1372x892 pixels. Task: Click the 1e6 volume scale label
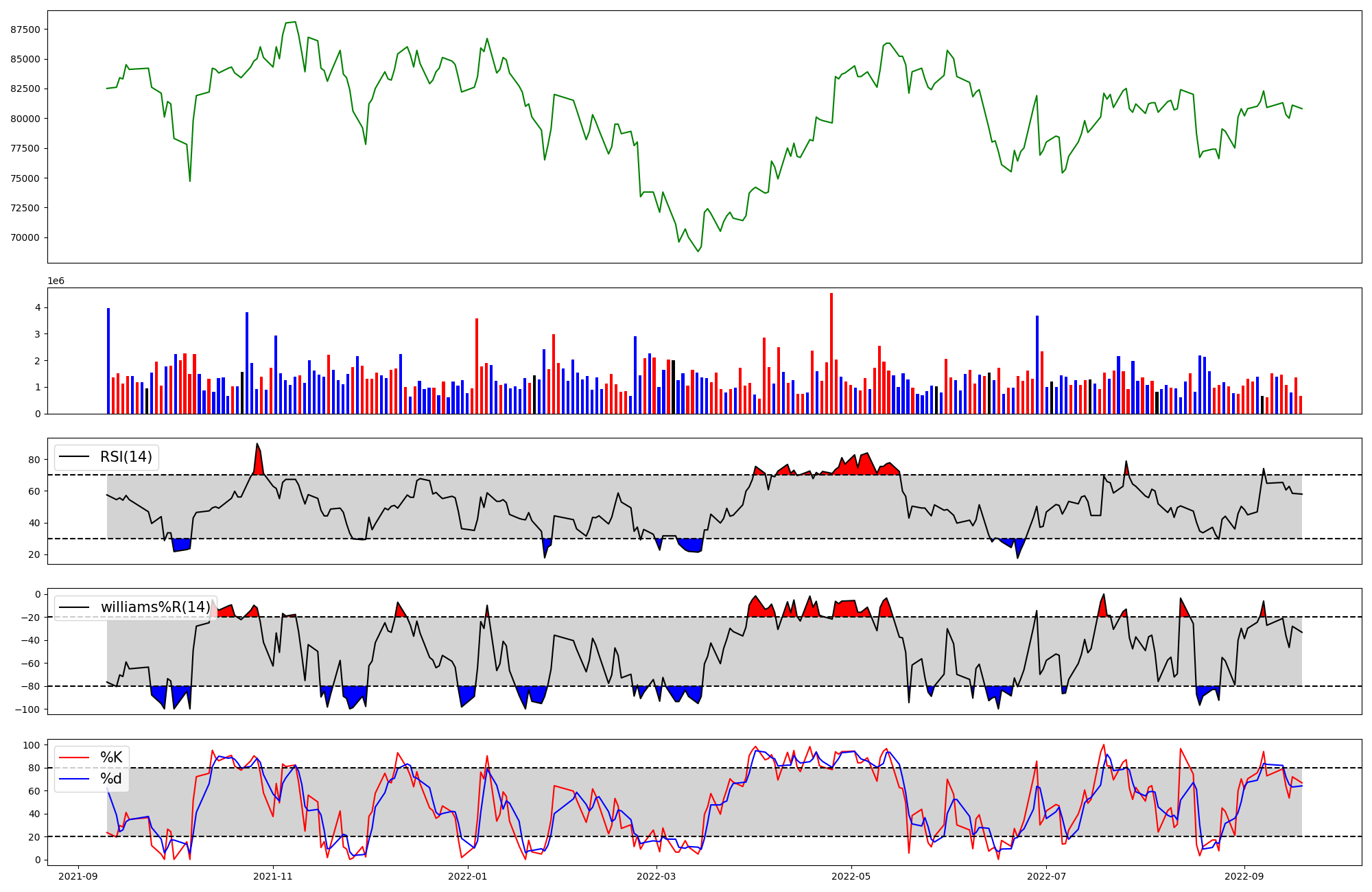click(56, 281)
